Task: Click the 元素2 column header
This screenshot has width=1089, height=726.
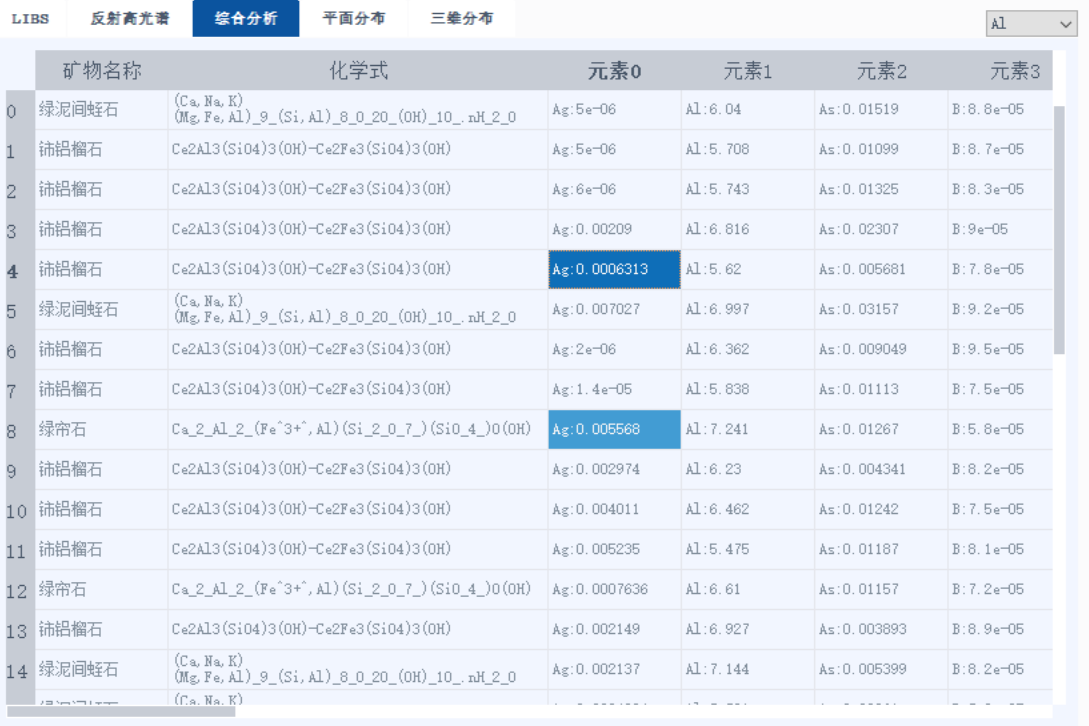Action: click(881, 71)
